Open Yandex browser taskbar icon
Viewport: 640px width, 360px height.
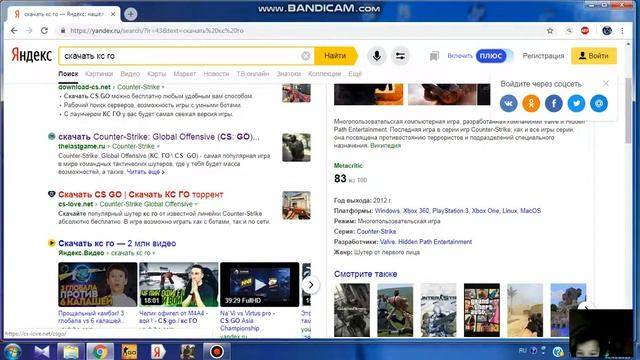click(158, 351)
